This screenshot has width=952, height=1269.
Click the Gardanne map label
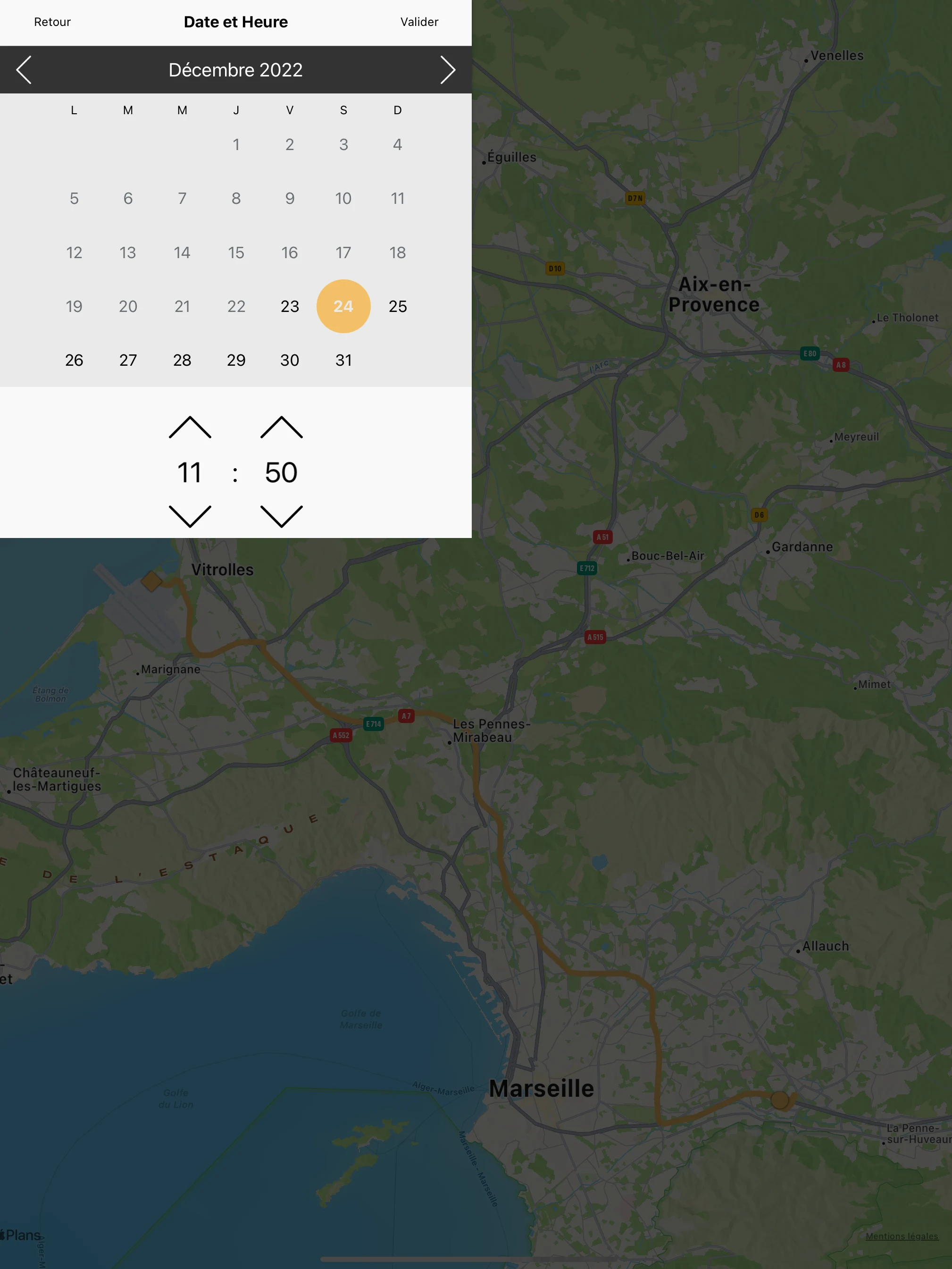tap(802, 547)
